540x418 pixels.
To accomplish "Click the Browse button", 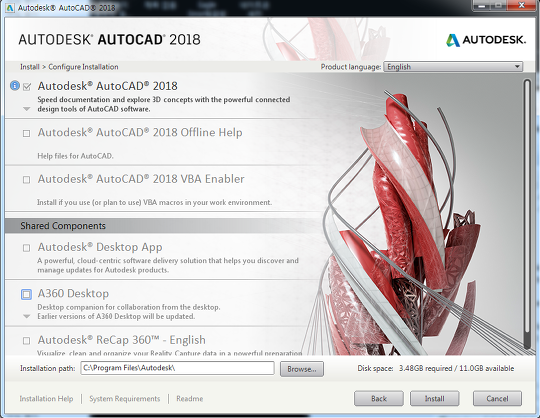I will tap(302, 369).
